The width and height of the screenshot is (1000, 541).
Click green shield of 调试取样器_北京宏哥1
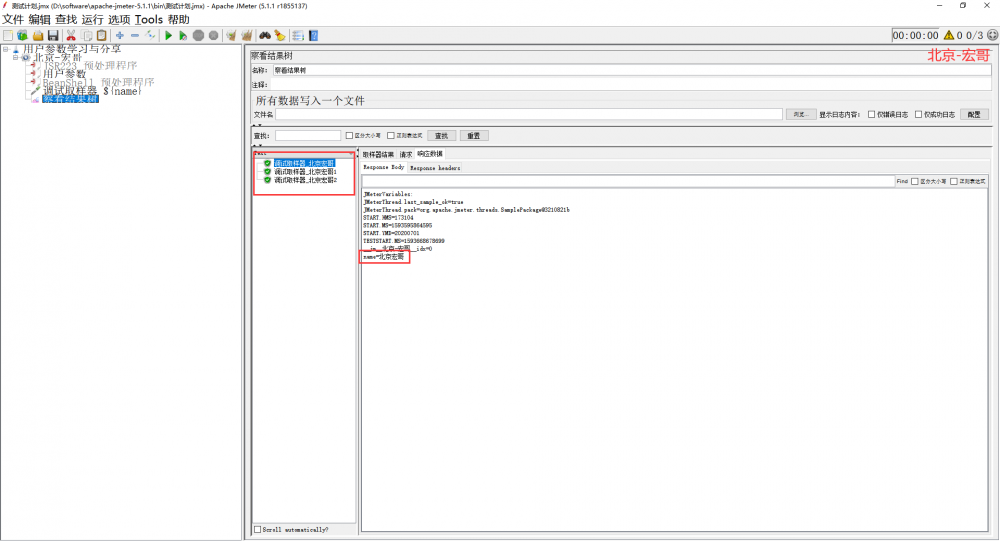[x=267, y=172]
